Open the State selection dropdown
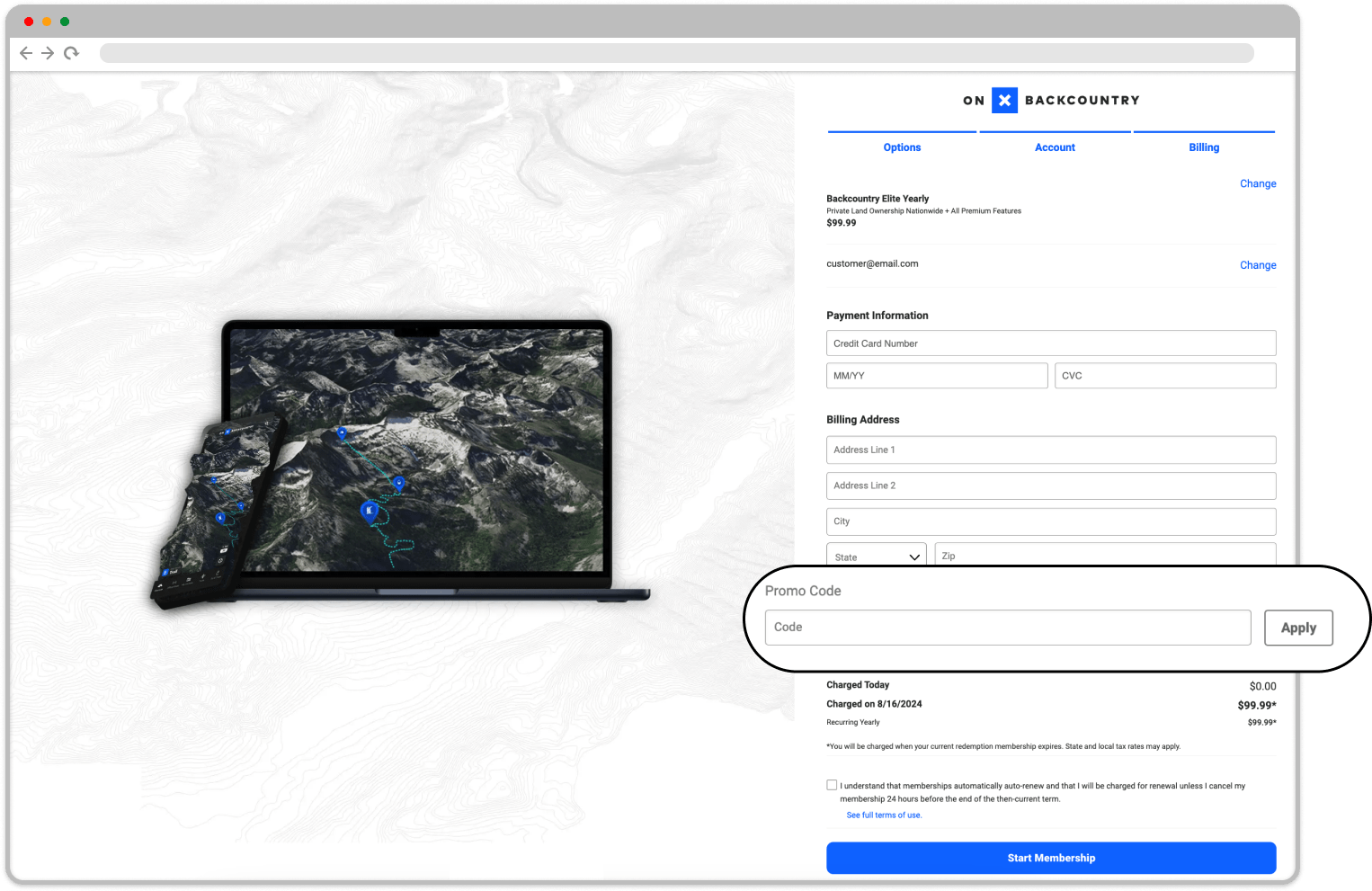 (x=875, y=556)
